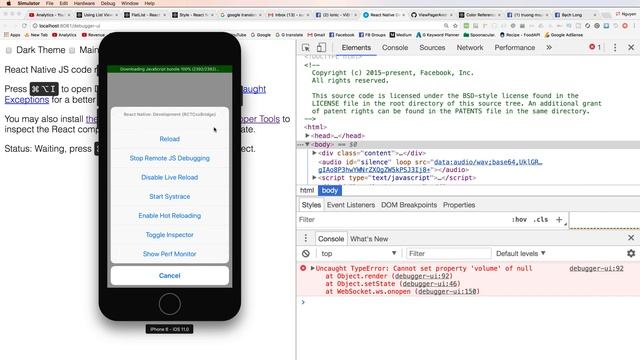Expand the head element node
The width and height of the screenshot is (640, 360).
click(307, 136)
